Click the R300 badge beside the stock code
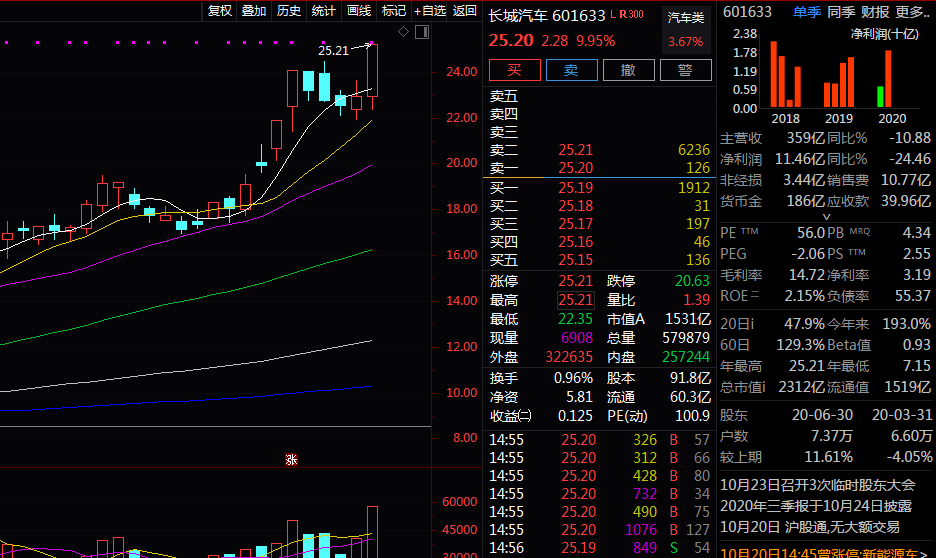The image size is (936, 558). 632,14
